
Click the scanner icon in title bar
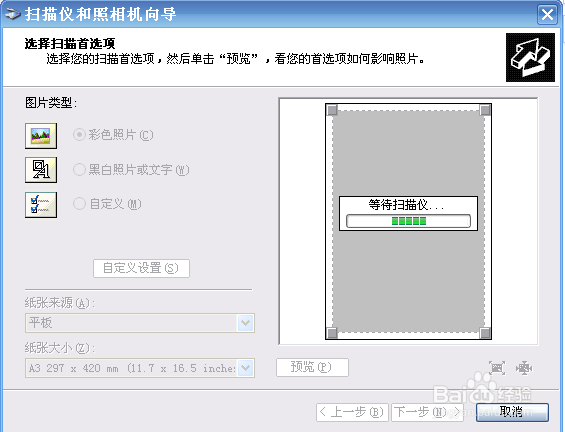(12, 14)
